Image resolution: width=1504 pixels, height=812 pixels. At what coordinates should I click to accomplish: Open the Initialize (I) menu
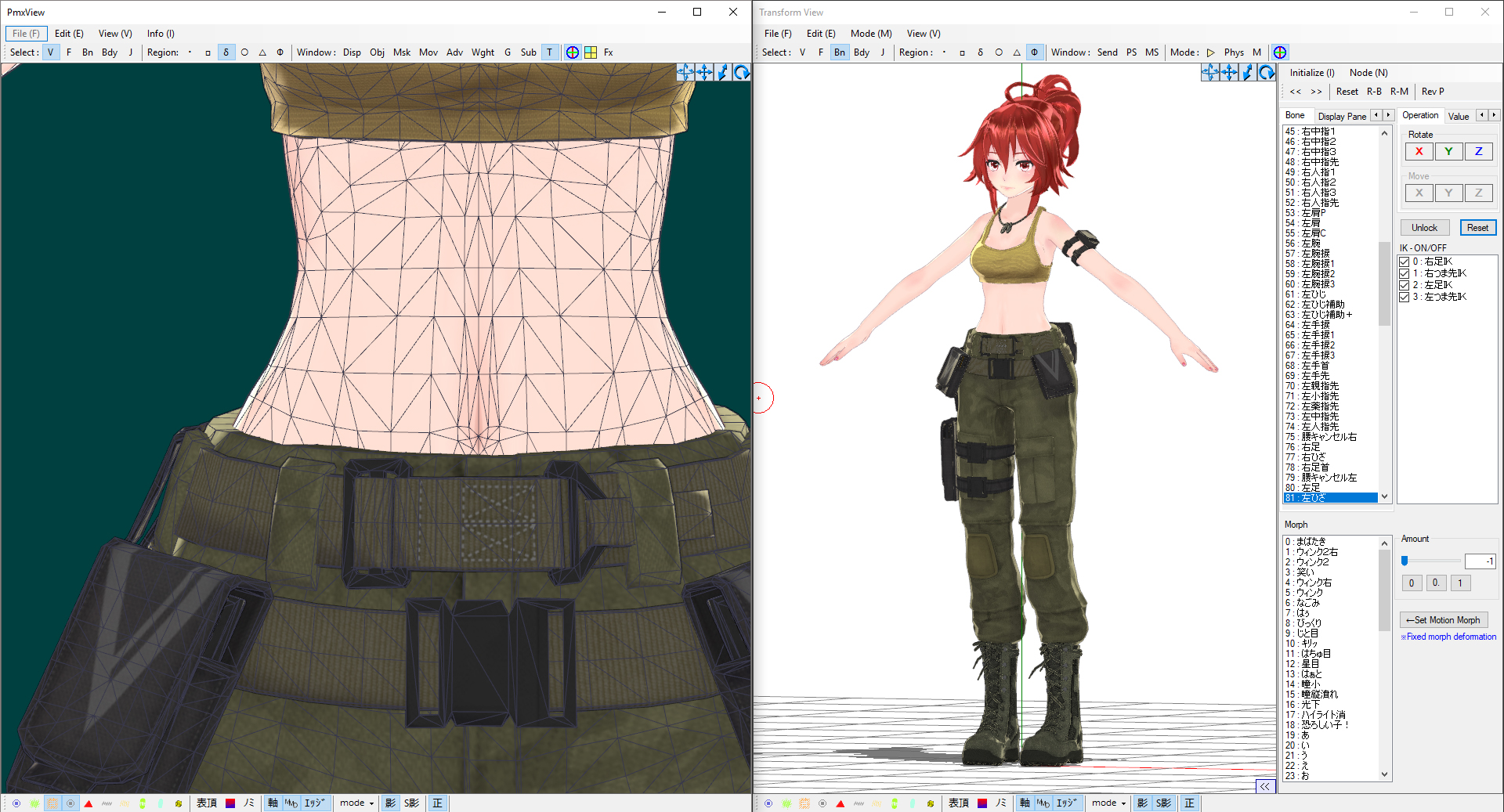click(x=1312, y=73)
